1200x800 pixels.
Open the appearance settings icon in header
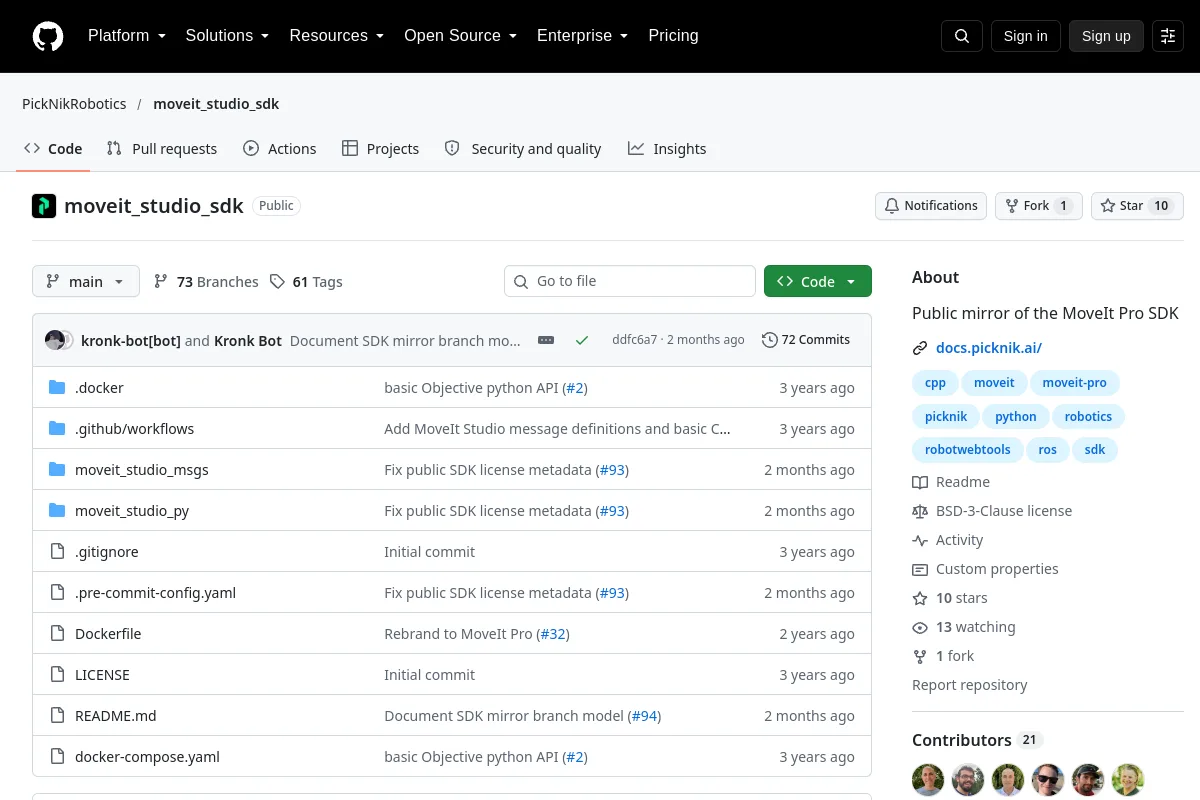1168,36
